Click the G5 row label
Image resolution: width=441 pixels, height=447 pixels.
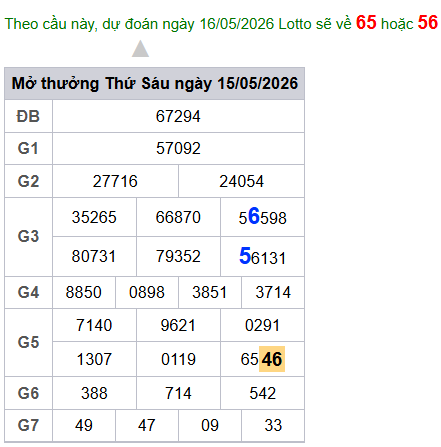click(28, 342)
